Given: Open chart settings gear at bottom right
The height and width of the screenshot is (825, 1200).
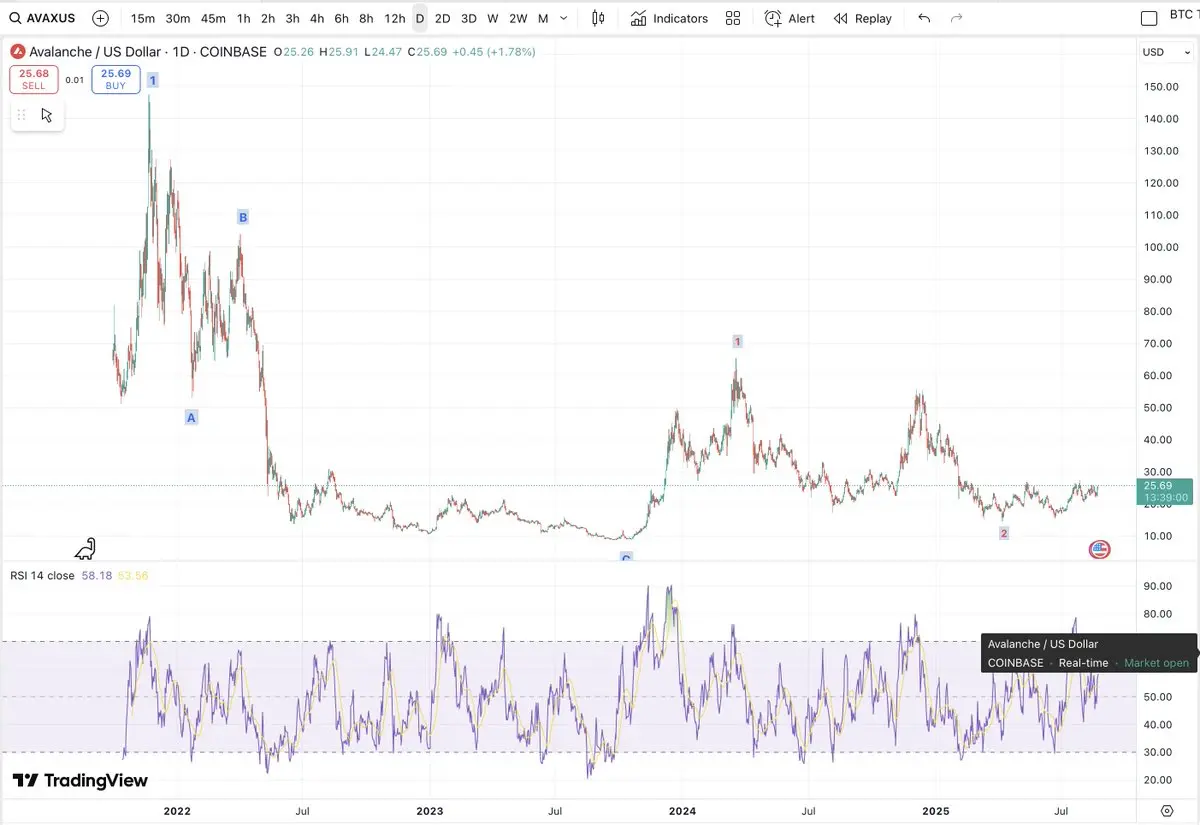Looking at the screenshot, I should point(1167,810).
